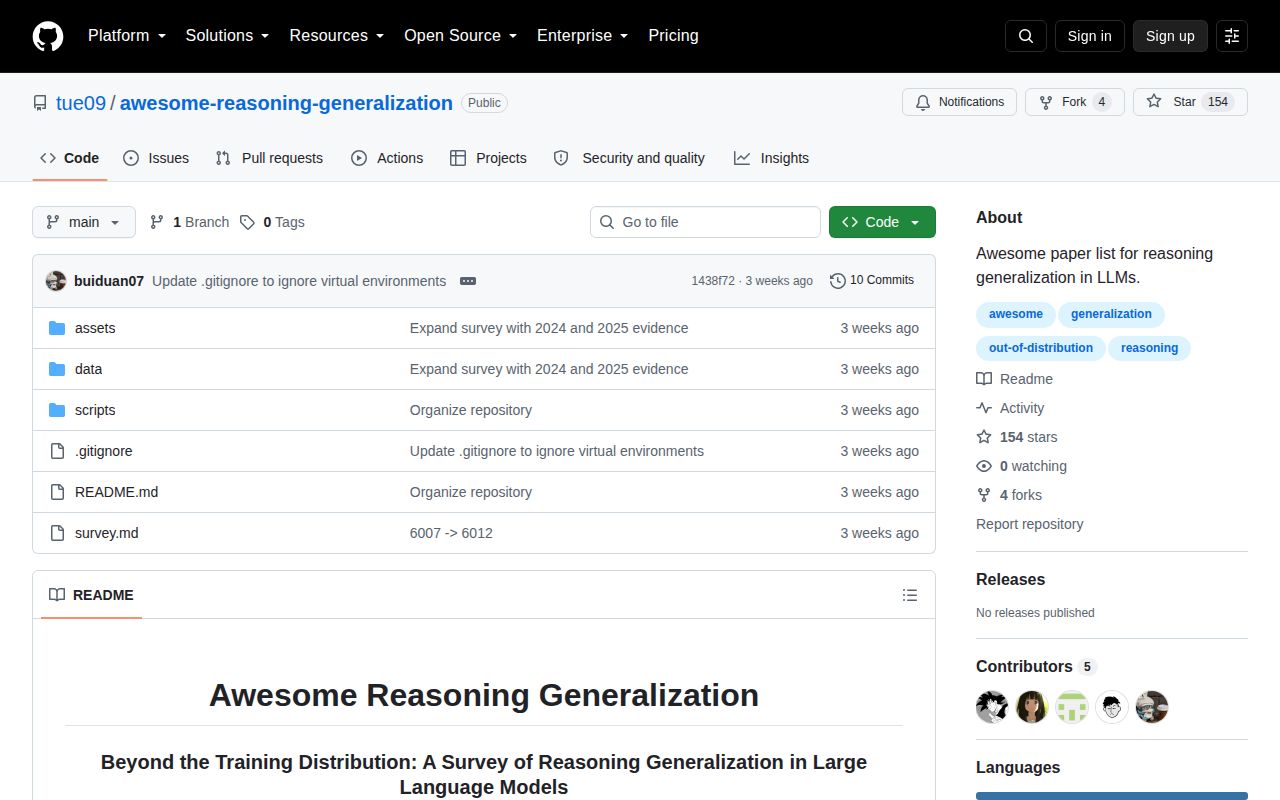Open the green Code dropdown
The image size is (1280, 800).
(882, 222)
